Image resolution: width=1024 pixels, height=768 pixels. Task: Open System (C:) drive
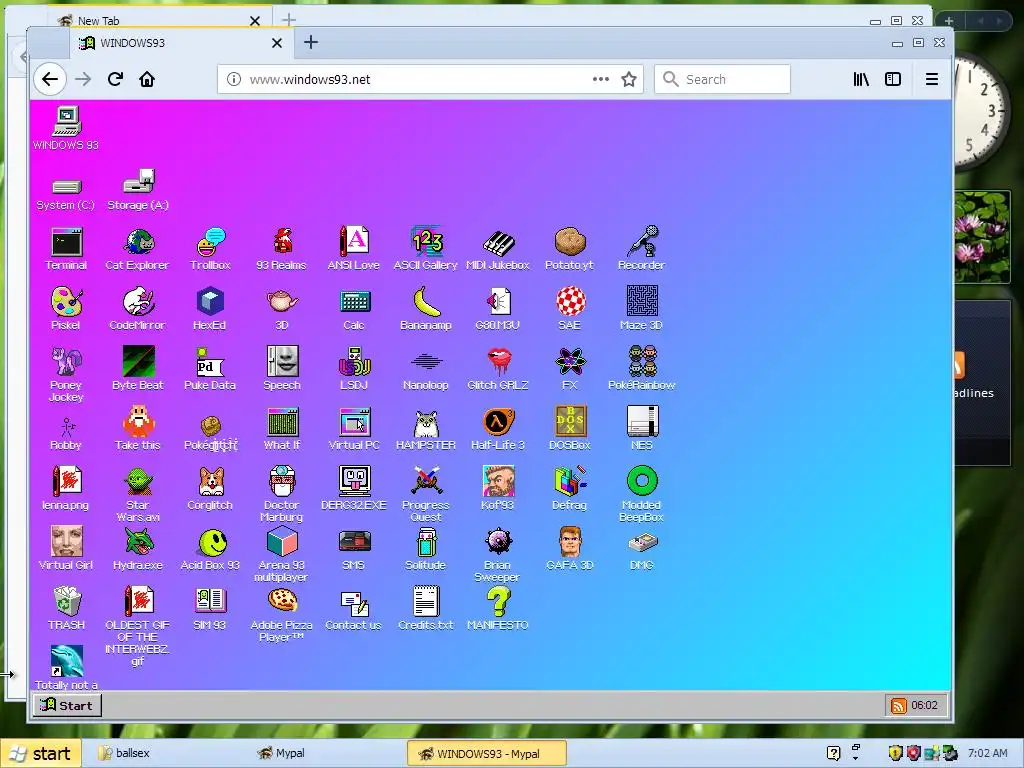point(66,195)
